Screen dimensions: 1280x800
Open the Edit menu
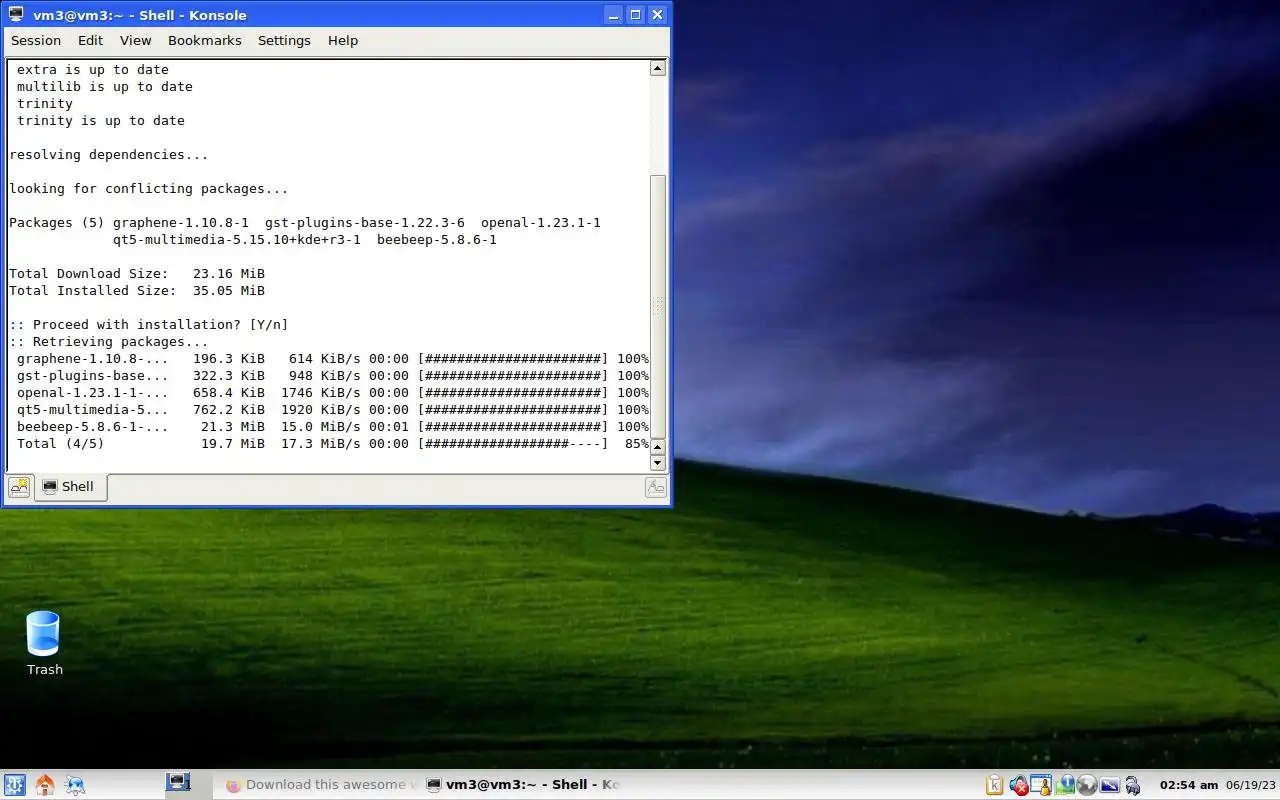point(90,40)
